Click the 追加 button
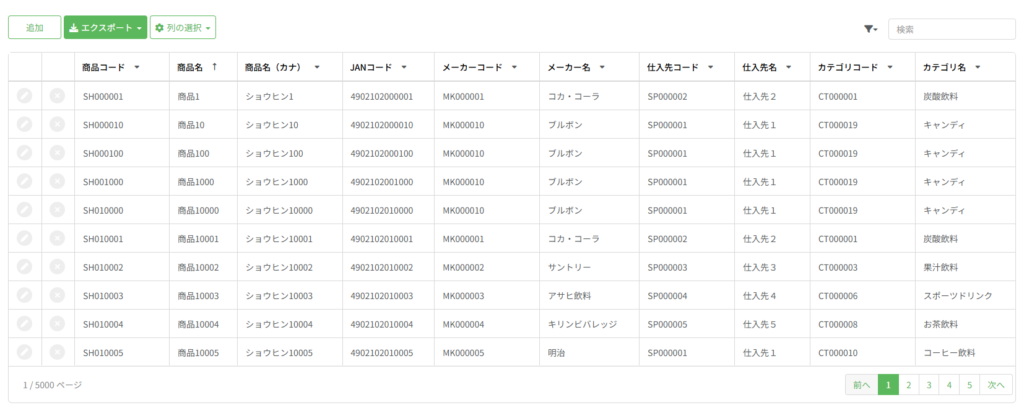The height and width of the screenshot is (413, 1024). pos(34,28)
